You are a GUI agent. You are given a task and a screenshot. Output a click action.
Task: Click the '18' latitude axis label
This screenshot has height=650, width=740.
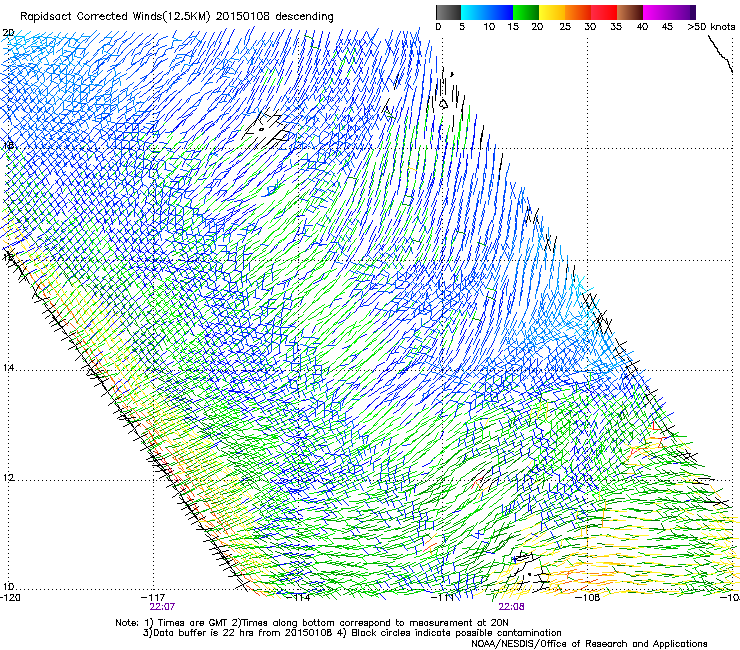point(8,145)
